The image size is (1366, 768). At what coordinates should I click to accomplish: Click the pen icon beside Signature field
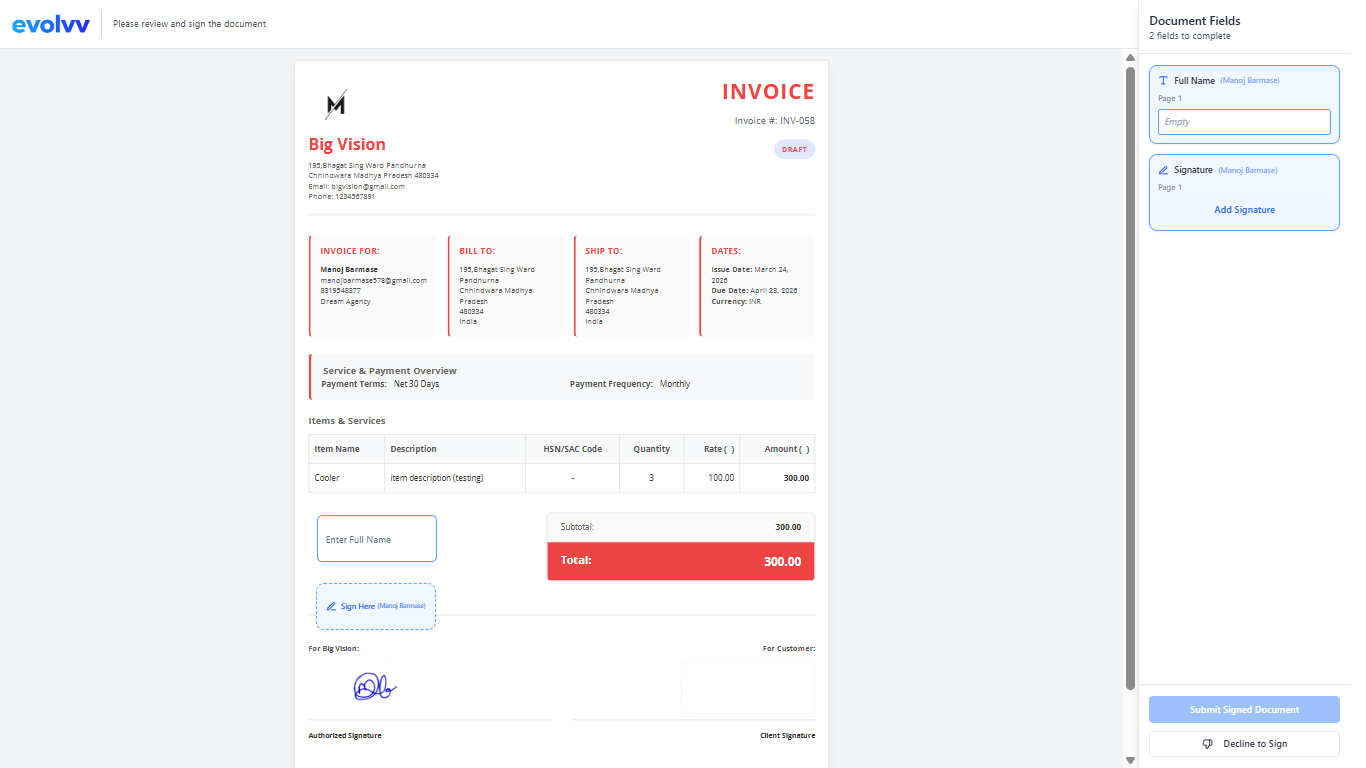click(1163, 170)
